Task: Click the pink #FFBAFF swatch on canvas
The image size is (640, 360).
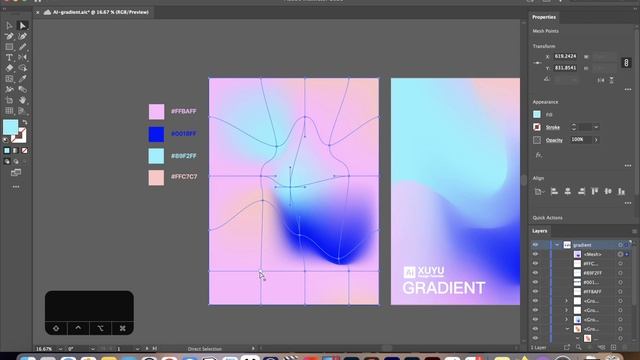Action: click(156, 111)
